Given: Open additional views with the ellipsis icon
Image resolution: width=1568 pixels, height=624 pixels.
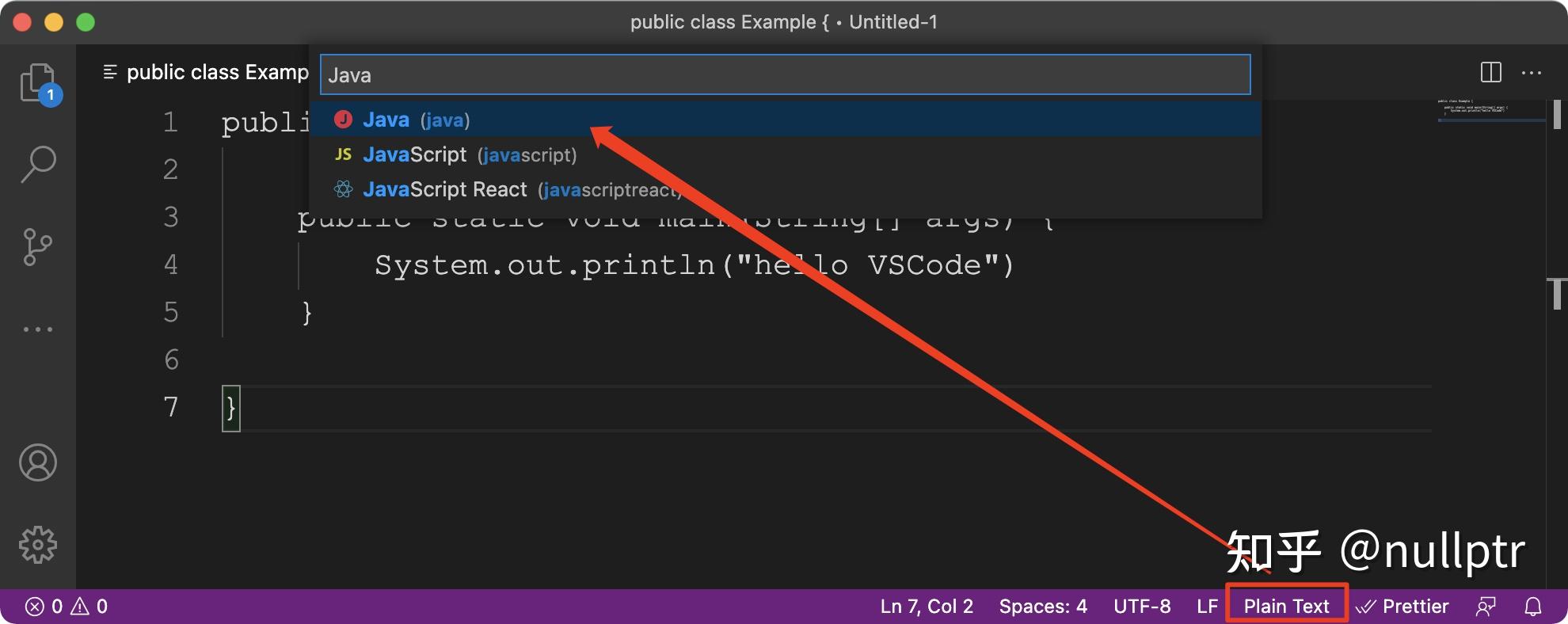Looking at the screenshot, I should [x=38, y=329].
